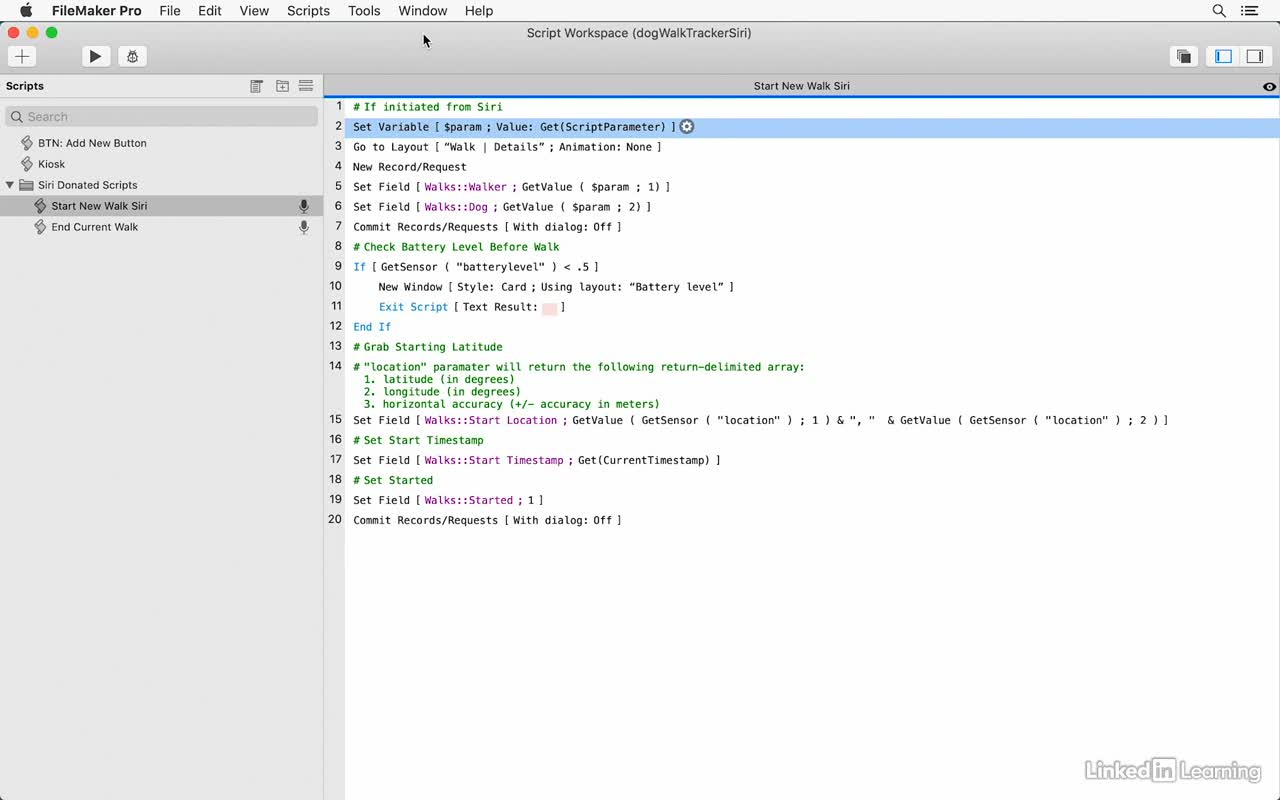The height and width of the screenshot is (800, 1280).
Task: Open the Window menu
Action: point(423,11)
